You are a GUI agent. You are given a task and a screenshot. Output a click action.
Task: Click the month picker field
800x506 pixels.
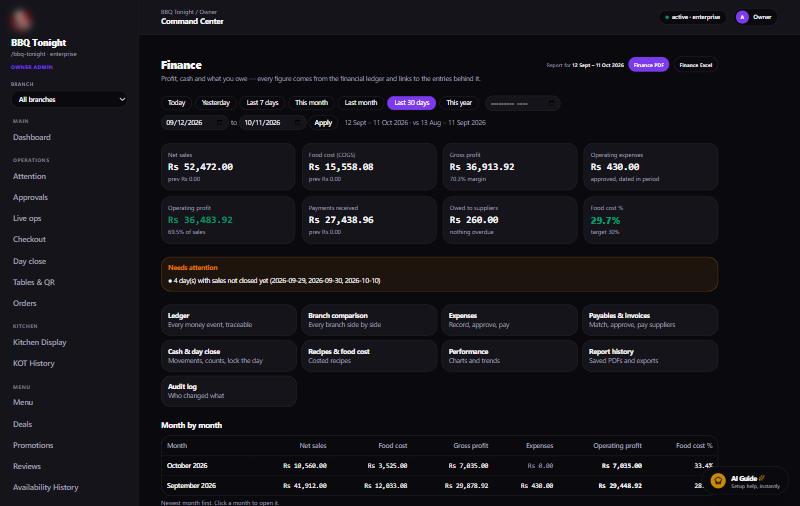(522, 104)
